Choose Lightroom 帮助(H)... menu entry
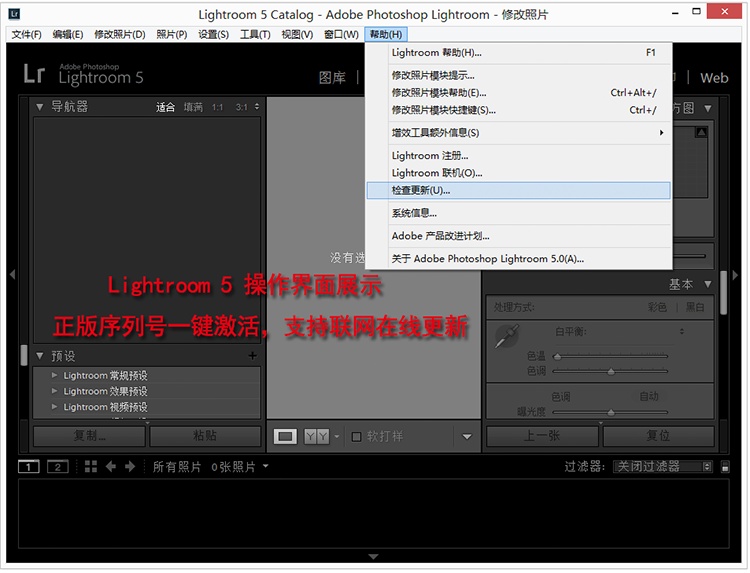The height and width of the screenshot is (573, 750). [518, 53]
